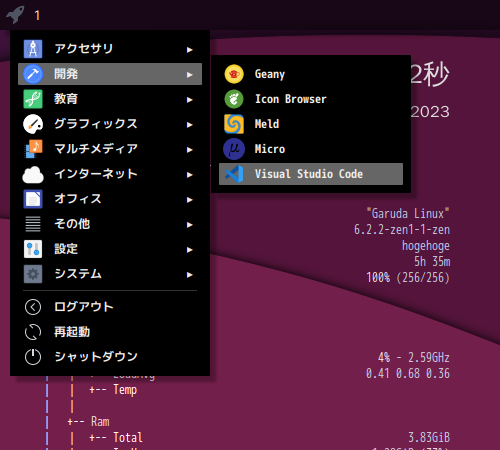Viewport: 500px width, 450px height.
Task: Click the Meld swirl icon
Action: [x=234, y=124]
